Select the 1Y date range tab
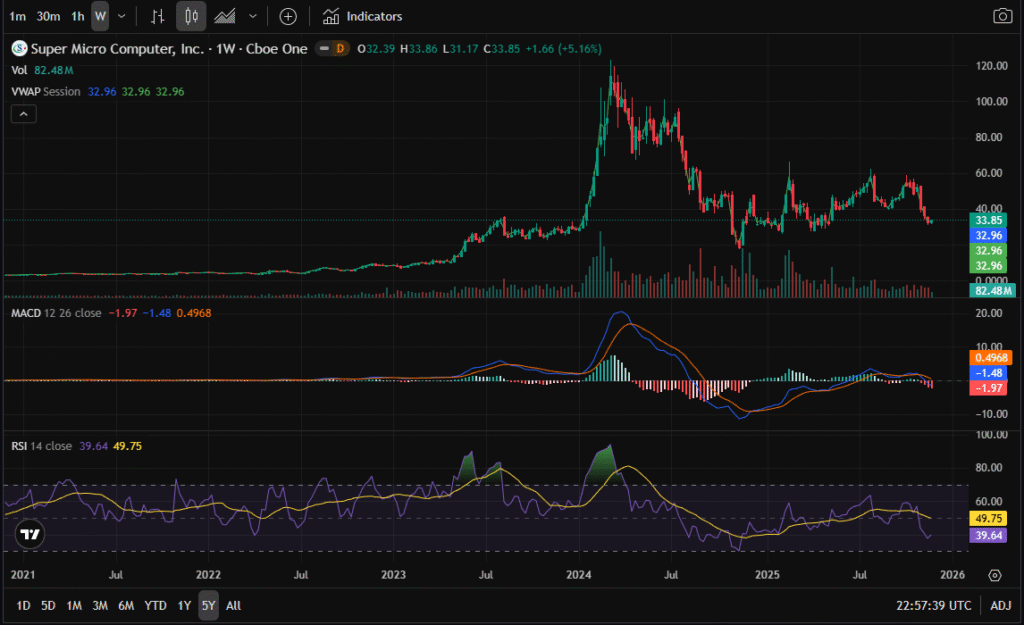Screen dimensions: 1024x625 pyautogui.click(x=184, y=605)
